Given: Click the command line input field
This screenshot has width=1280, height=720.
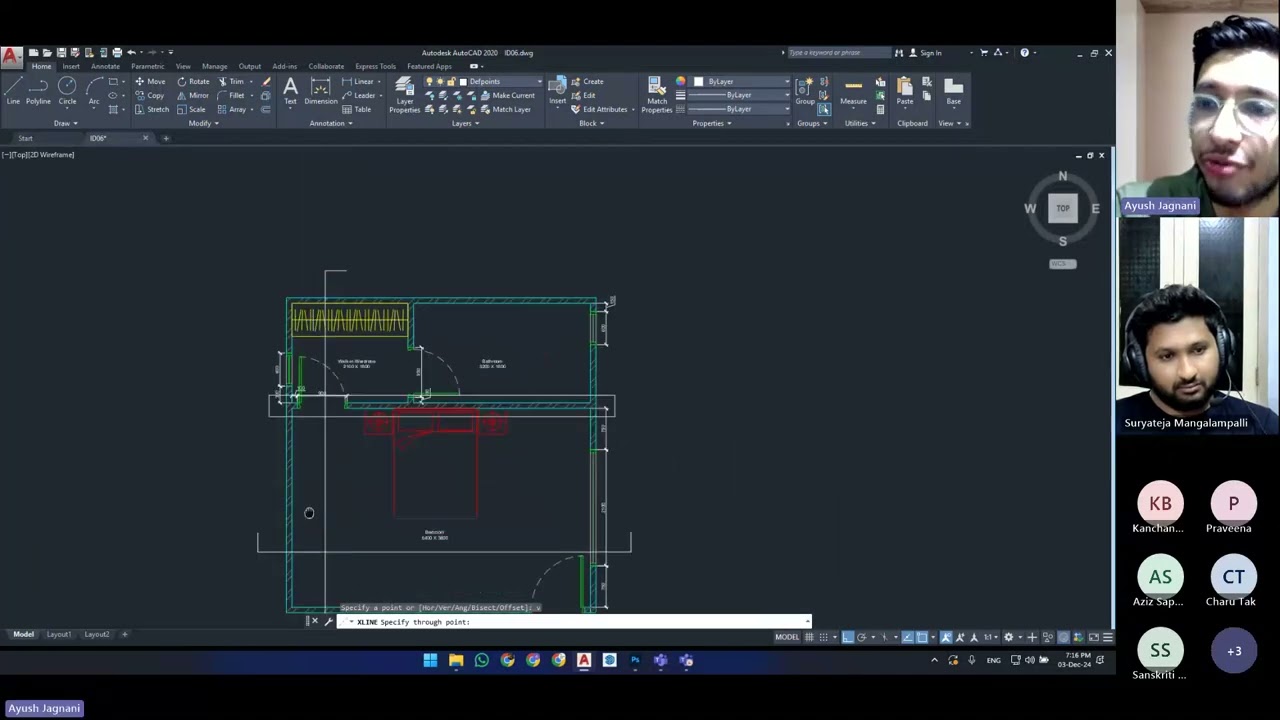Looking at the screenshot, I should (573, 622).
